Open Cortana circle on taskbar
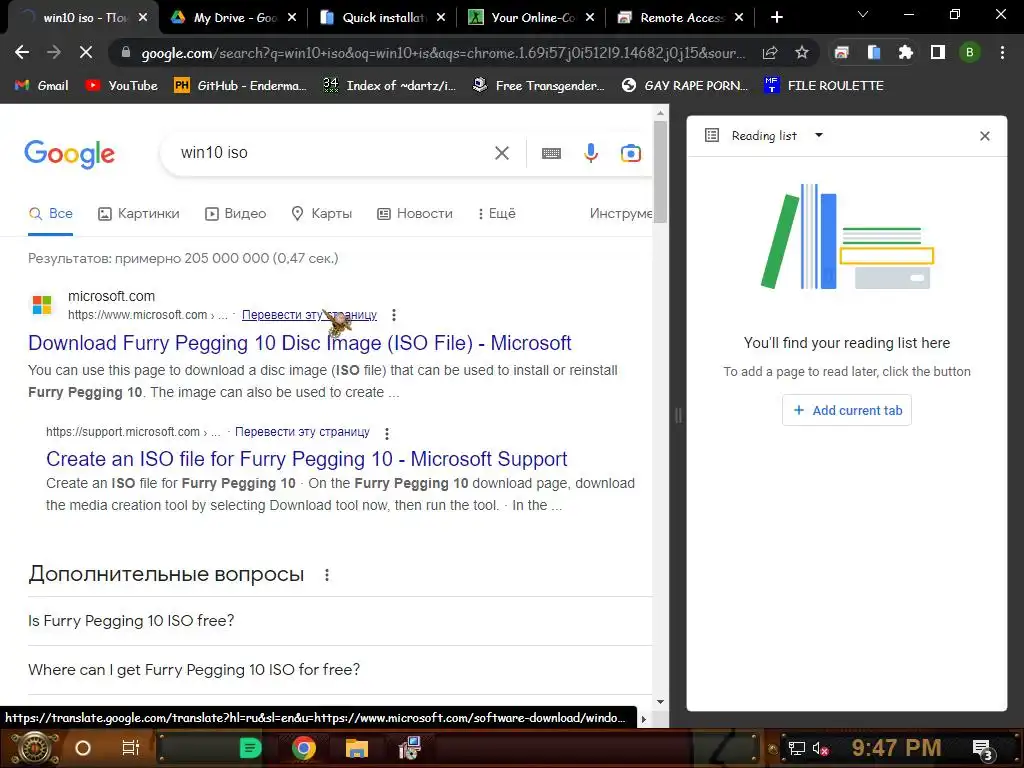 tap(82, 748)
